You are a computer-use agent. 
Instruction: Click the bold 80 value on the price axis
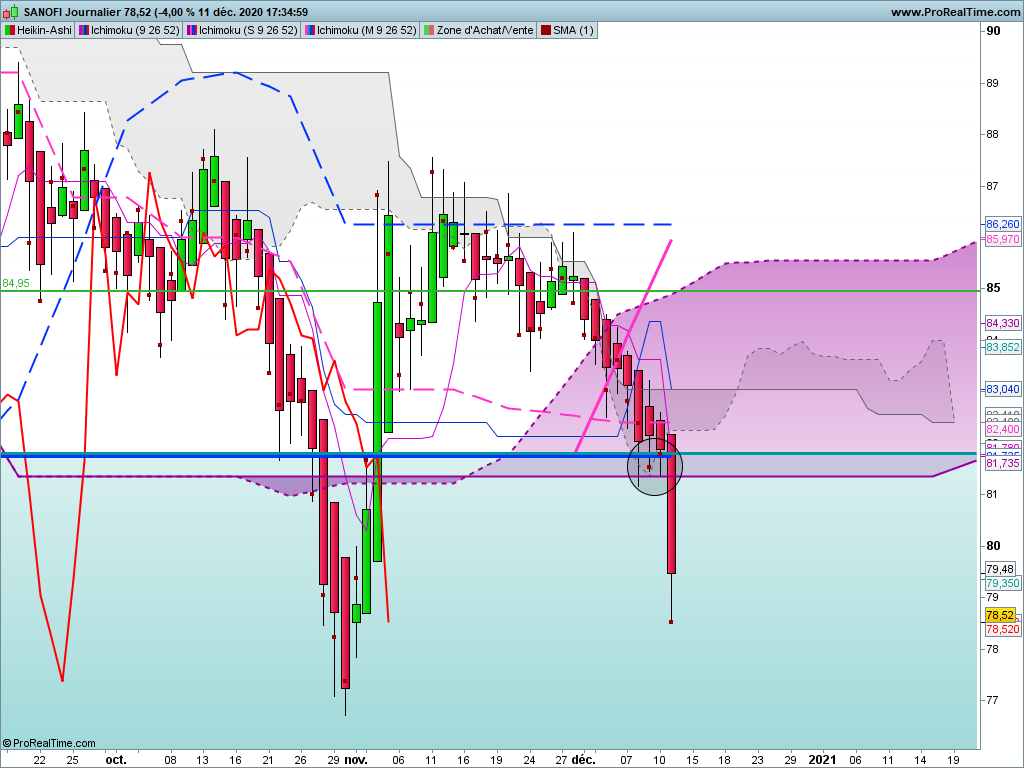pyautogui.click(x=993, y=545)
